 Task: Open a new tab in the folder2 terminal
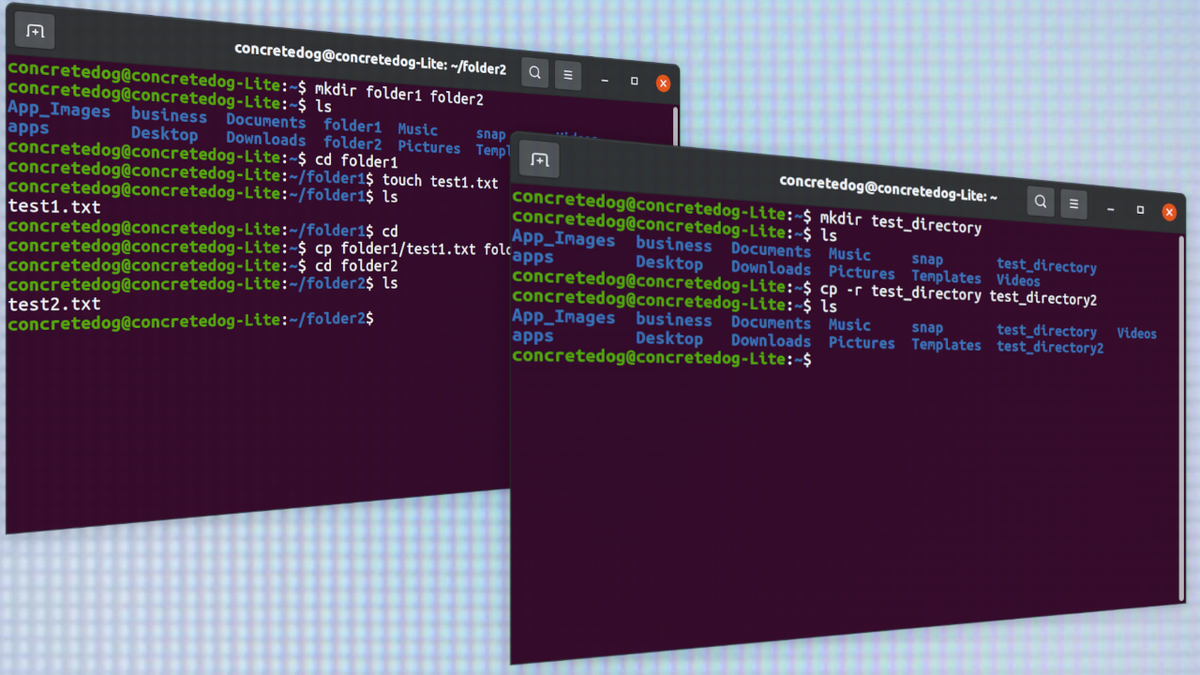(34, 31)
